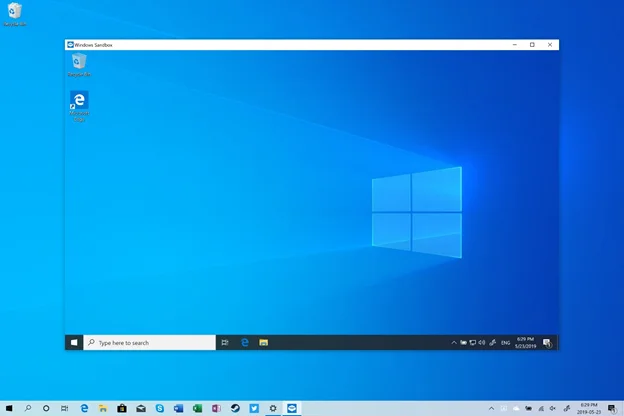
Task: Open Word on host taskbar
Action: coord(178,408)
